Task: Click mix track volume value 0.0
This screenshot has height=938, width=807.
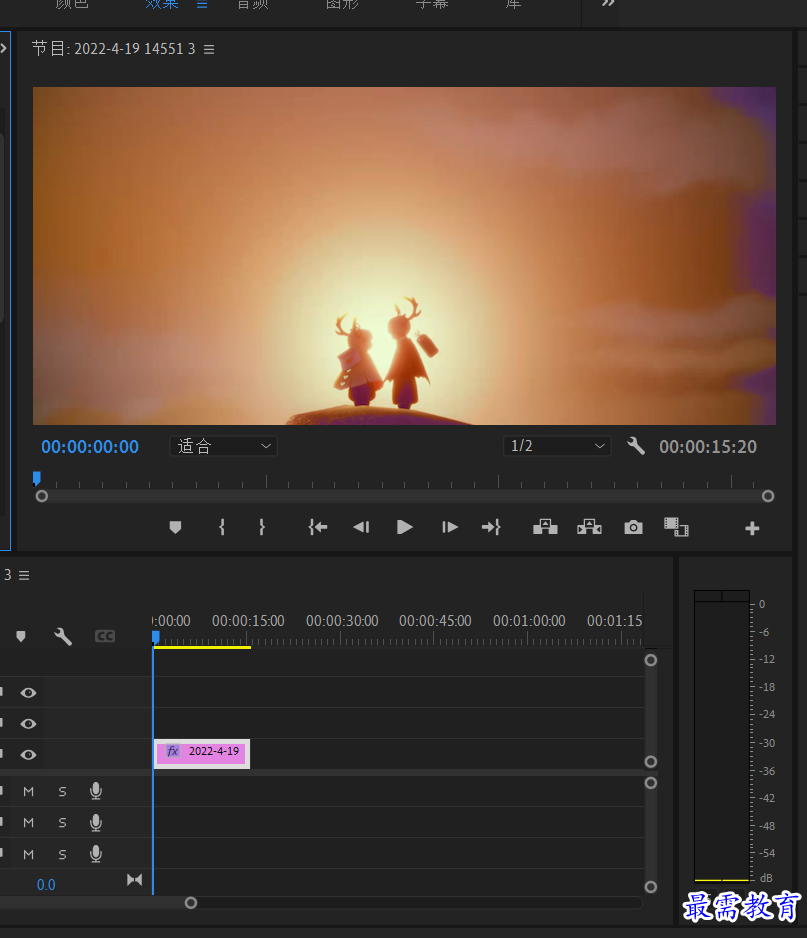Action: coord(46,885)
